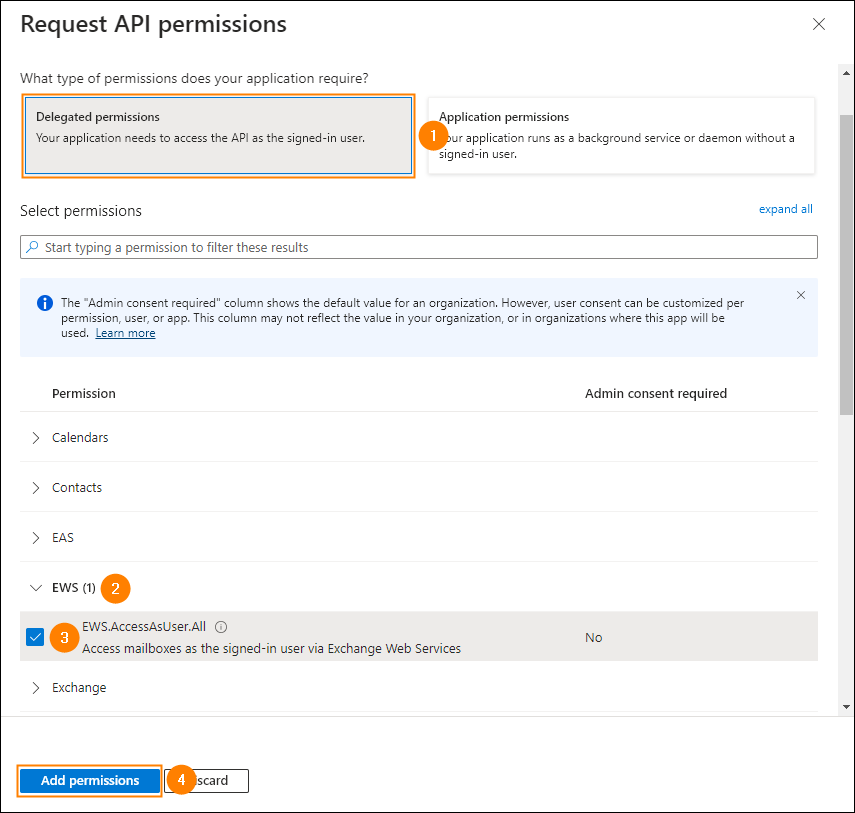Click the EWS.AccessAsUser.All permission name
The width and height of the screenshot is (855, 813).
pos(144,627)
